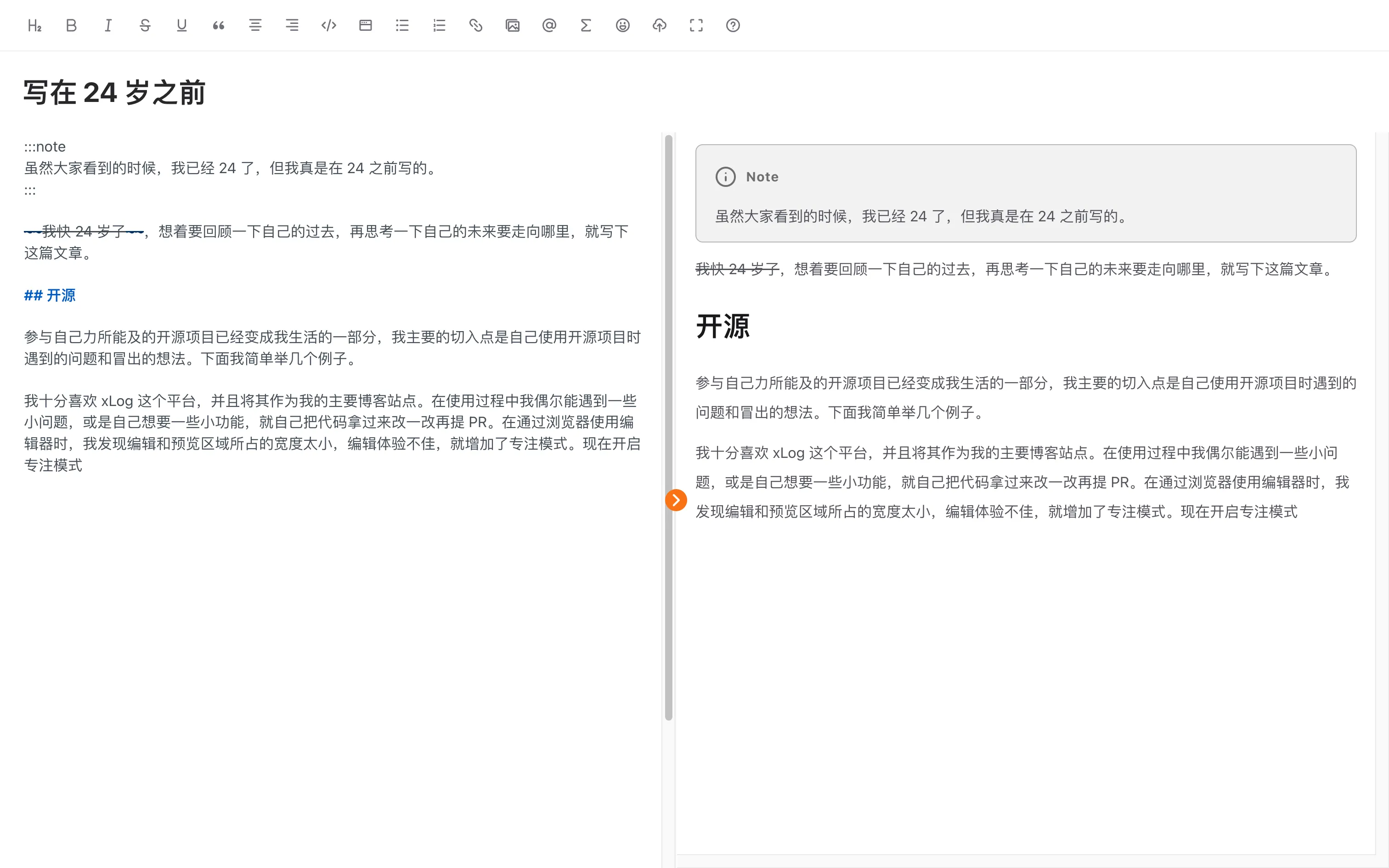Viewport: 1389px width, 868px height.
Task: Insert an ordered numbered list
Action: 439,25
